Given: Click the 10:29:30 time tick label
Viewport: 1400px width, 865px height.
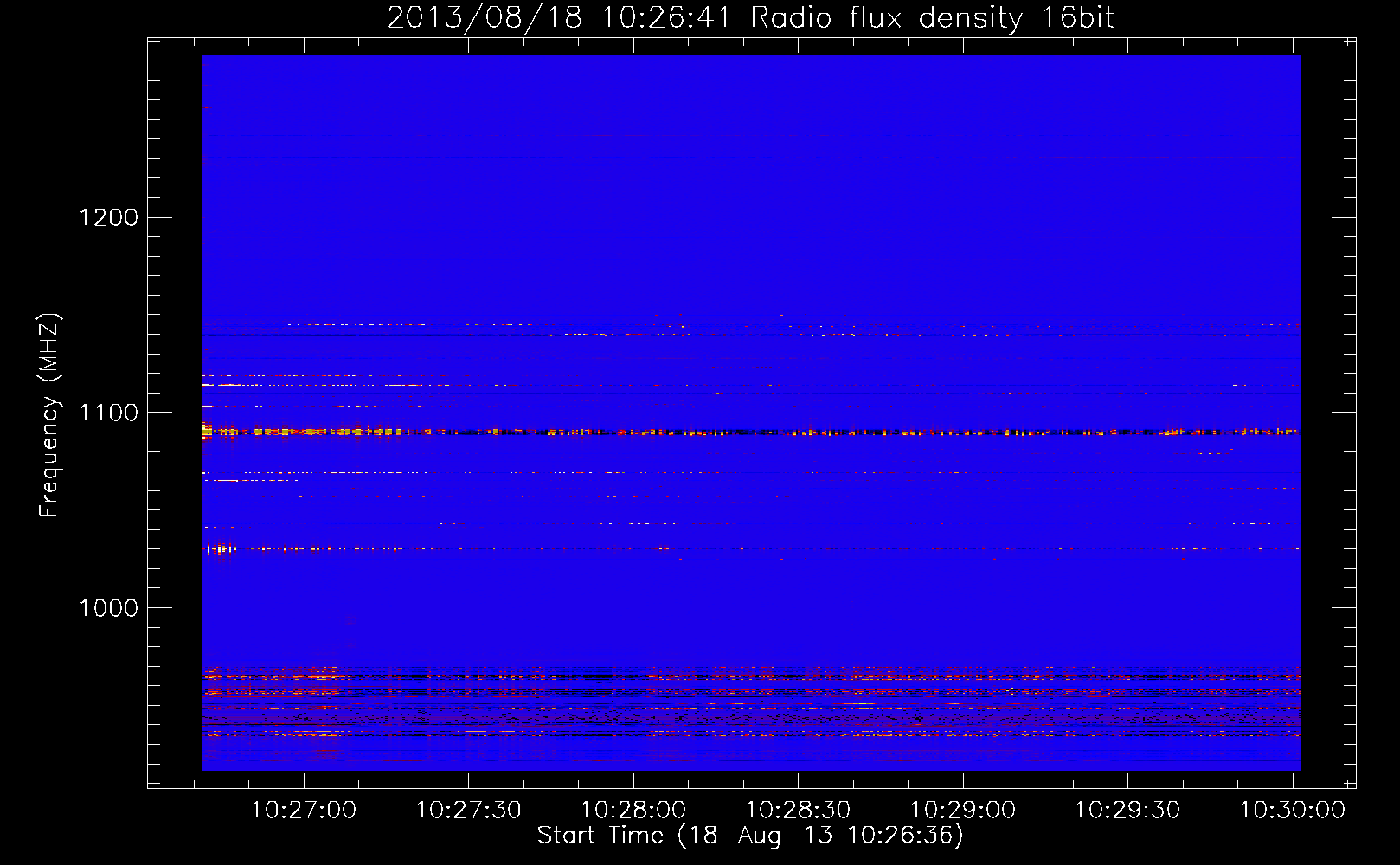Looking at the screenshot, I should [1127, 810].
